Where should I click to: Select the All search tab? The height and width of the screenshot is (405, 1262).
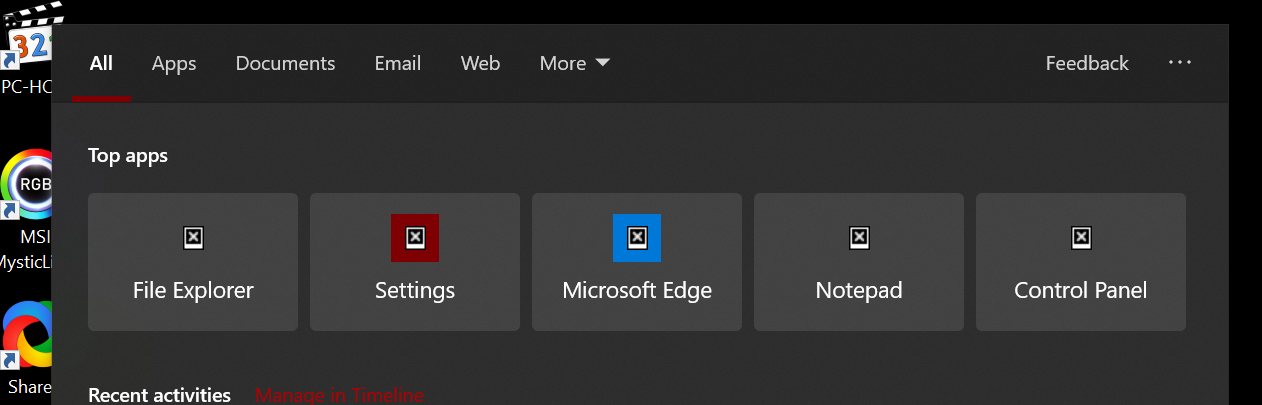click(x=101, y=63)
